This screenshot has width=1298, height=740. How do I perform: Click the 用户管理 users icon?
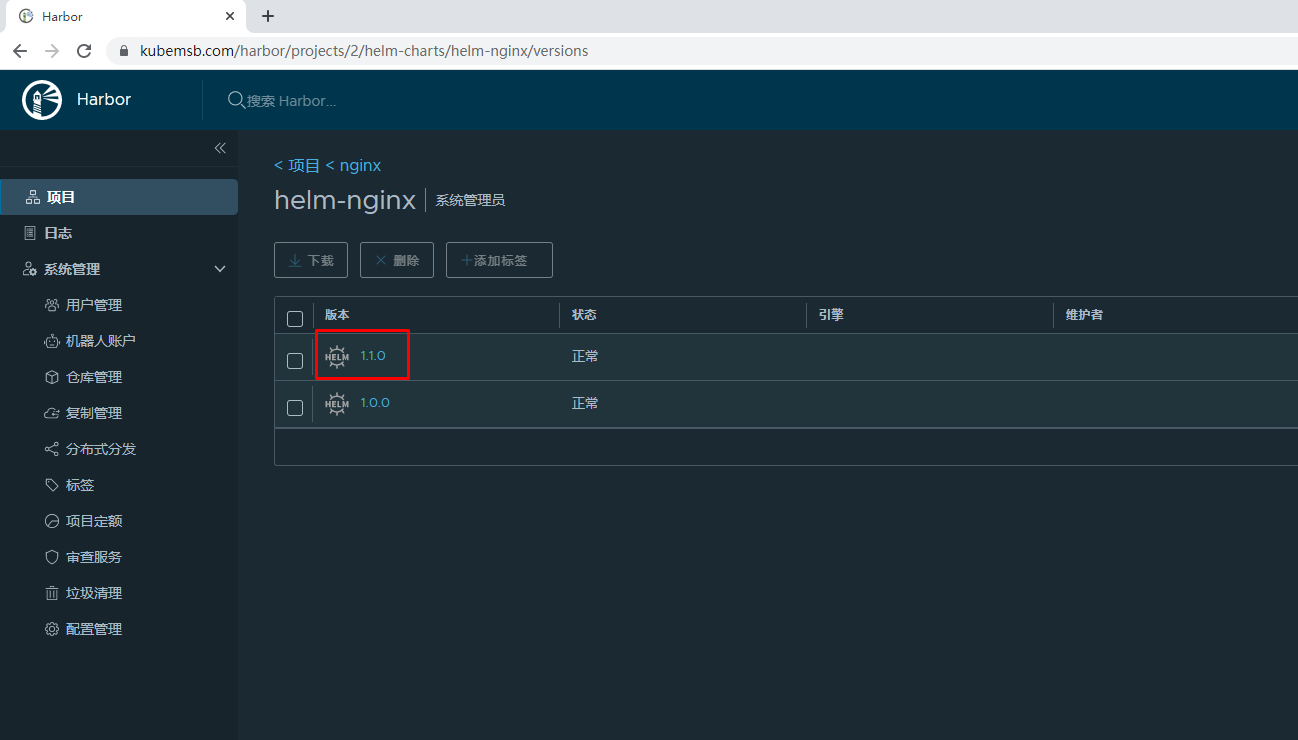52,305
